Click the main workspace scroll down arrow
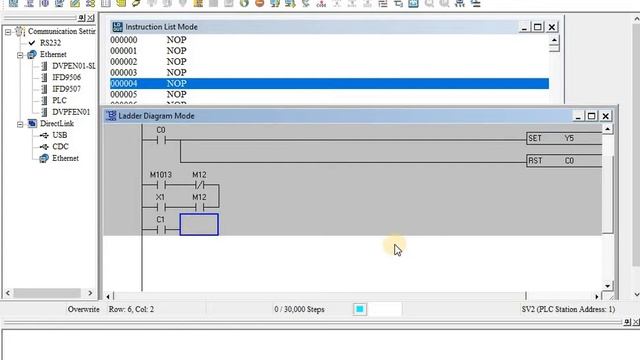The height and width of the screenshot is (360, 640). coord(636,294)
